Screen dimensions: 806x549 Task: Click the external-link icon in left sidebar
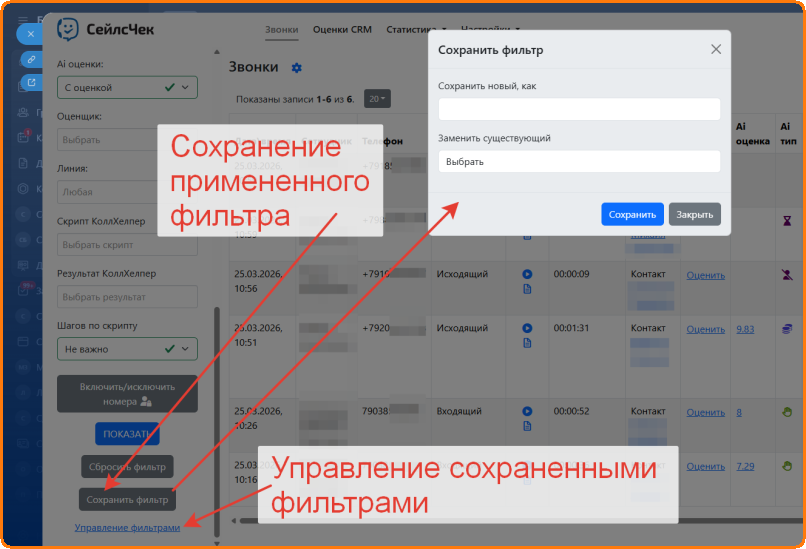[30, 82]
